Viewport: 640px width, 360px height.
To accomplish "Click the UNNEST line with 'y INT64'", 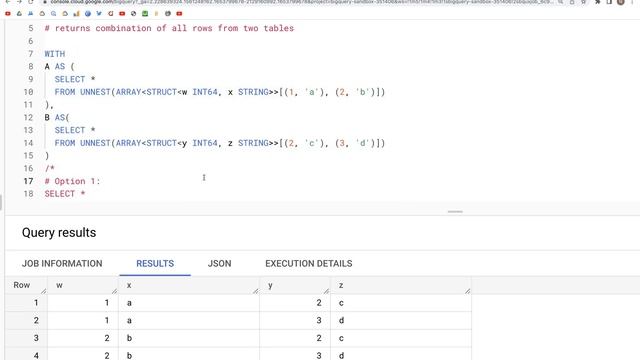I will (220, 143).
